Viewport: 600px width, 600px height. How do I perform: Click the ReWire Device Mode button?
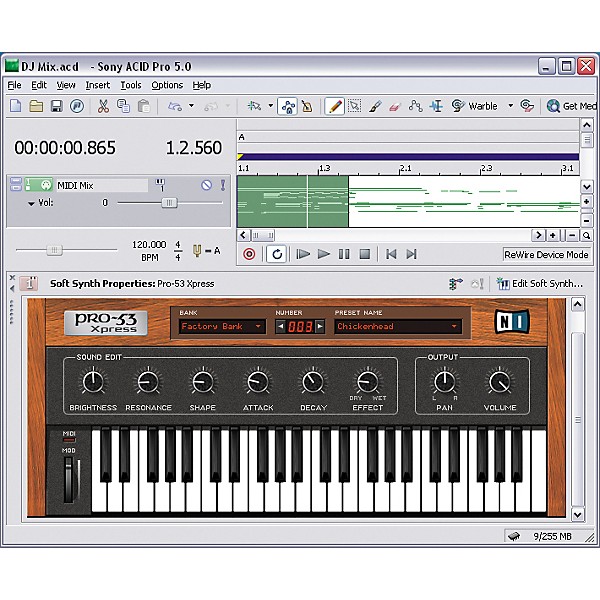[x=546, y=254]
